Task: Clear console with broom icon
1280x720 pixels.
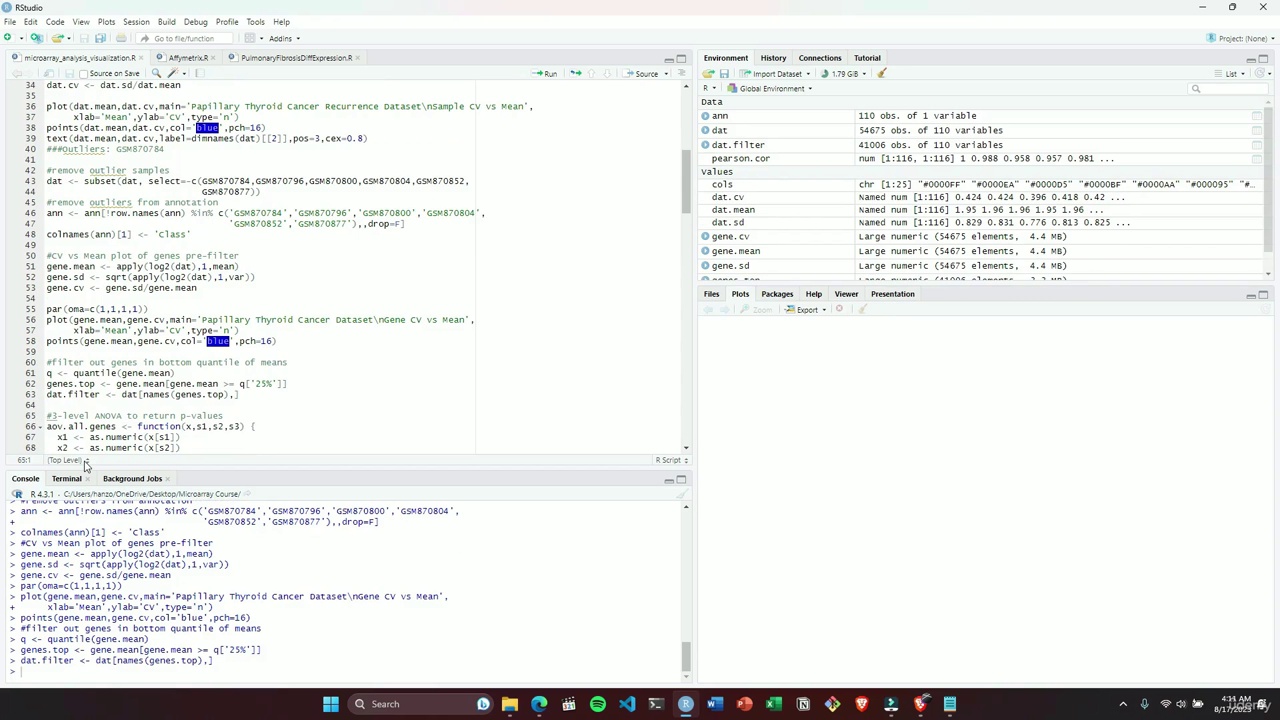Action: 682,494
